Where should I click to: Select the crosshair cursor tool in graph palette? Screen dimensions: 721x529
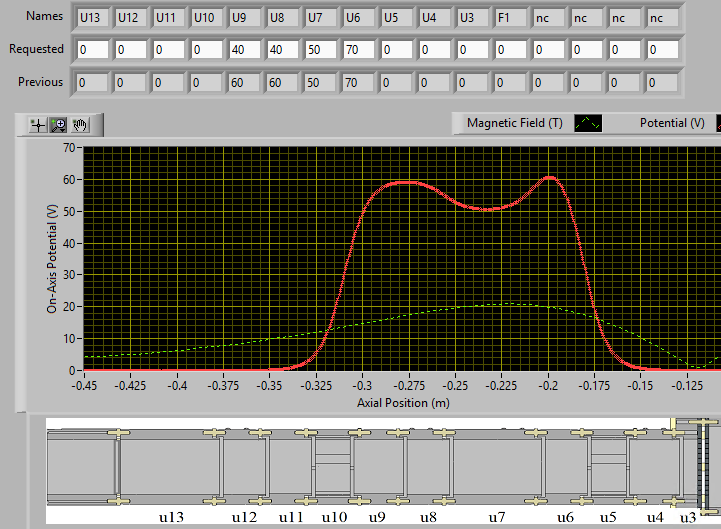pos(38,125)
